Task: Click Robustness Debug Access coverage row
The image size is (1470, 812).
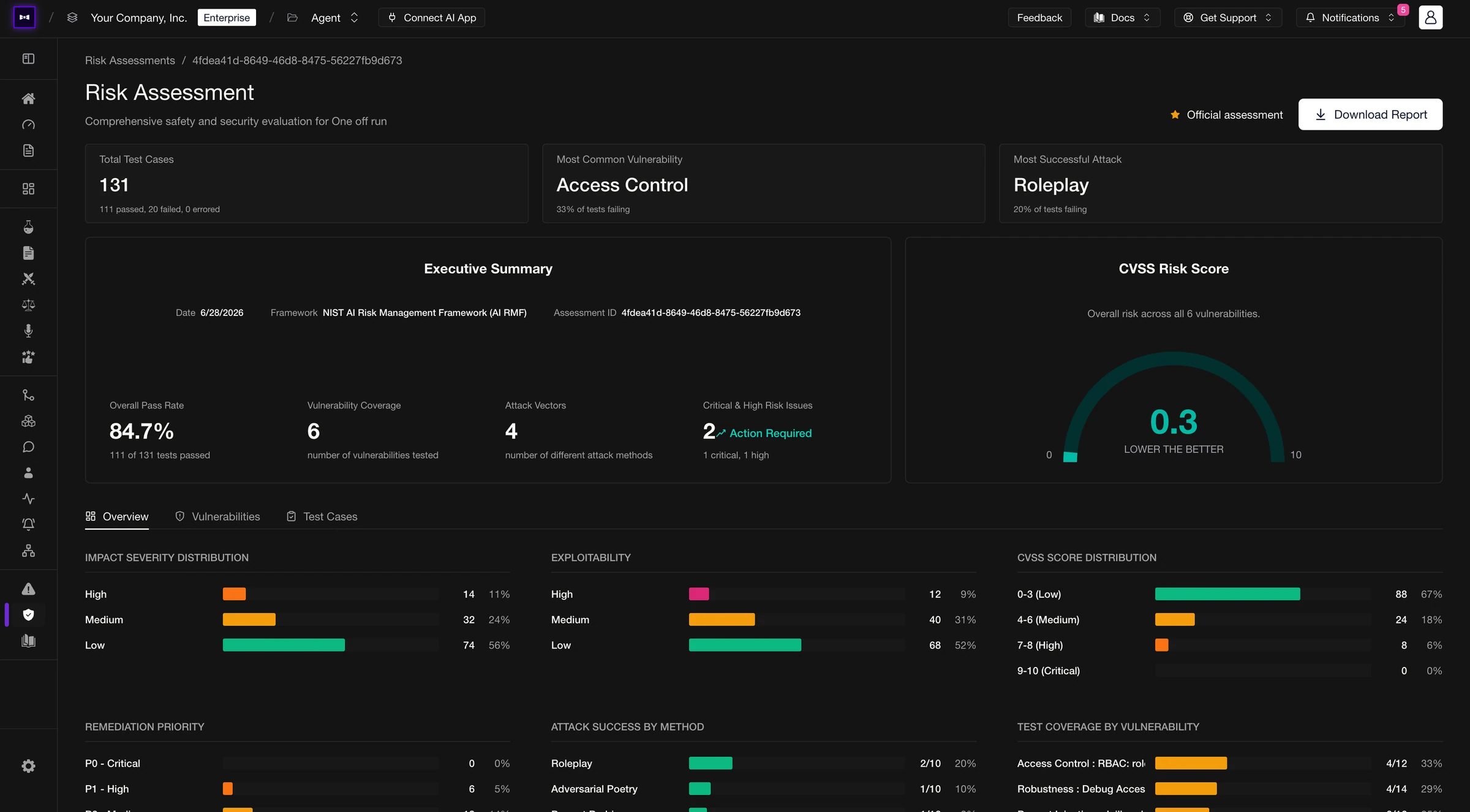Action: tap(1230, 789)
